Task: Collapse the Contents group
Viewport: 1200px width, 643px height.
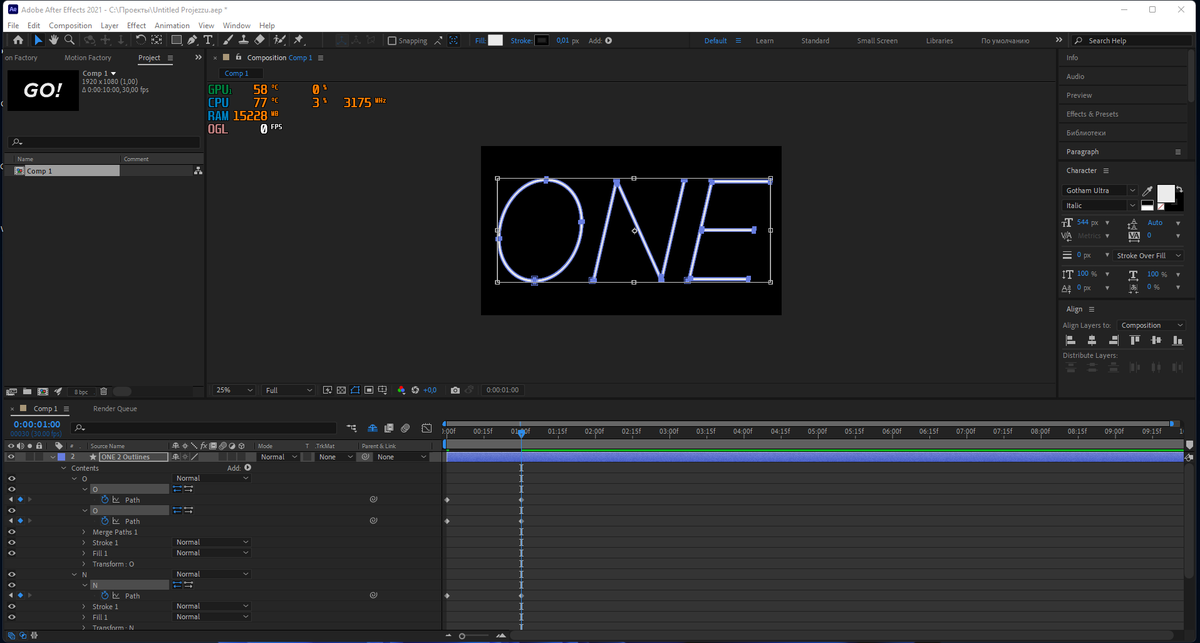Action: click(x=64, y=468)
